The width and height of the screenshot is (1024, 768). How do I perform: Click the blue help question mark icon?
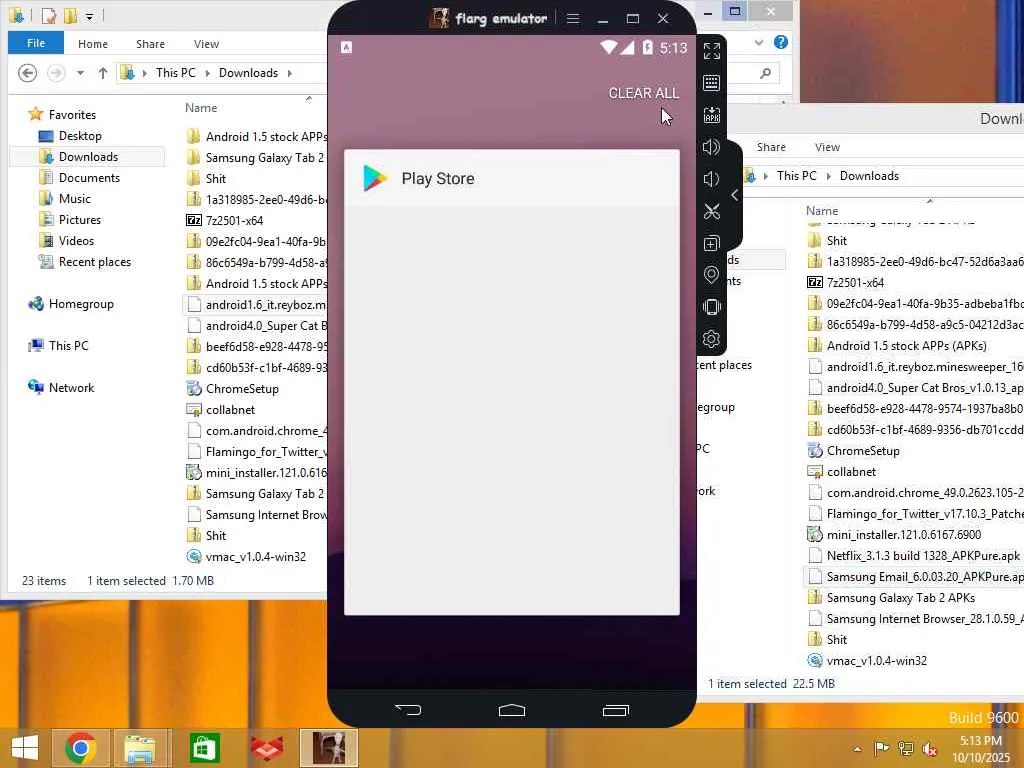[x=780, y=42]
